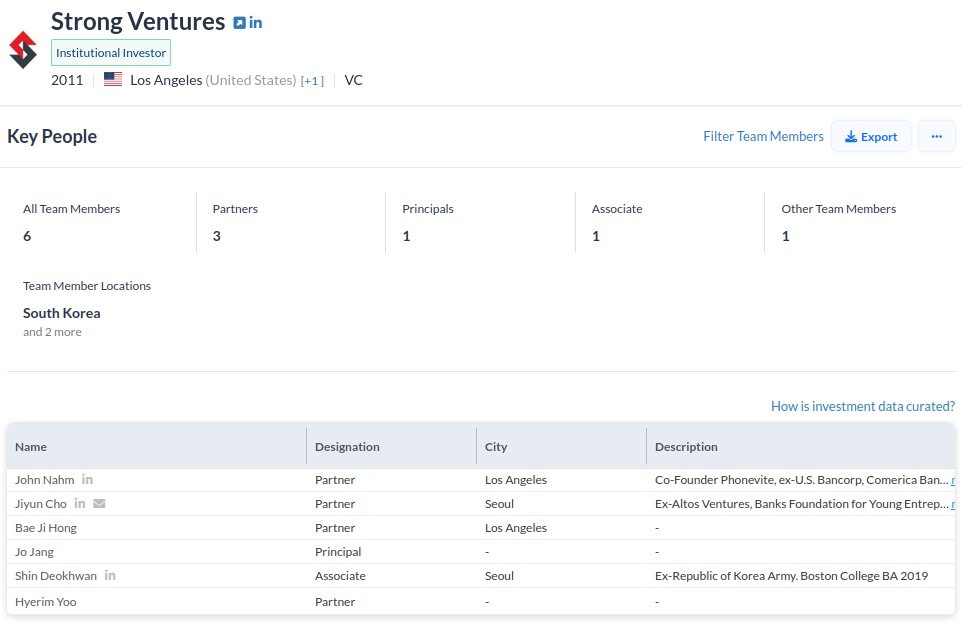Select the All Team Members stat
This screenshot has height=623, width=962.
point(71,223)
